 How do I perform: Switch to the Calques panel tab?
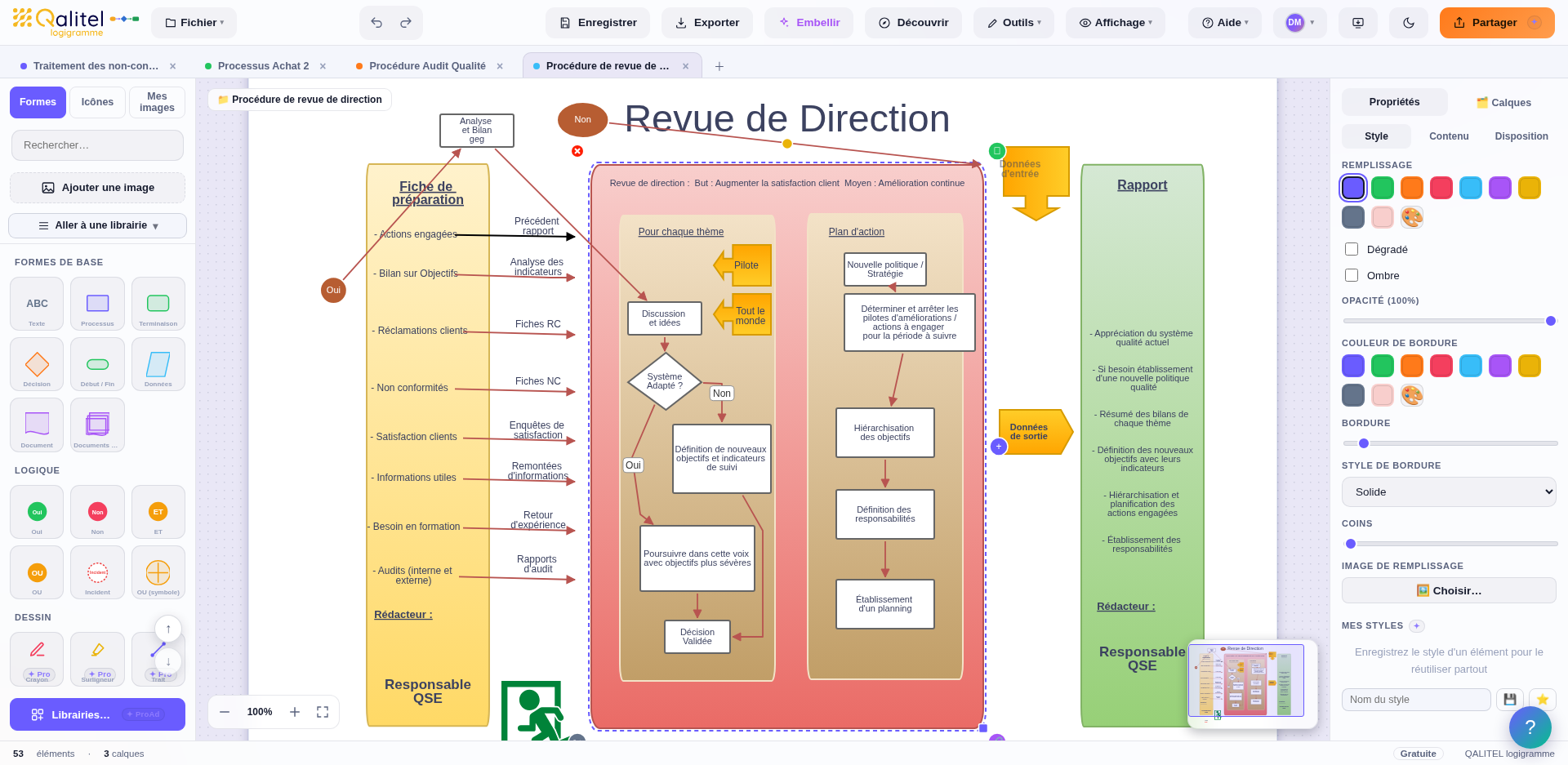click(x=1503, y=103)
